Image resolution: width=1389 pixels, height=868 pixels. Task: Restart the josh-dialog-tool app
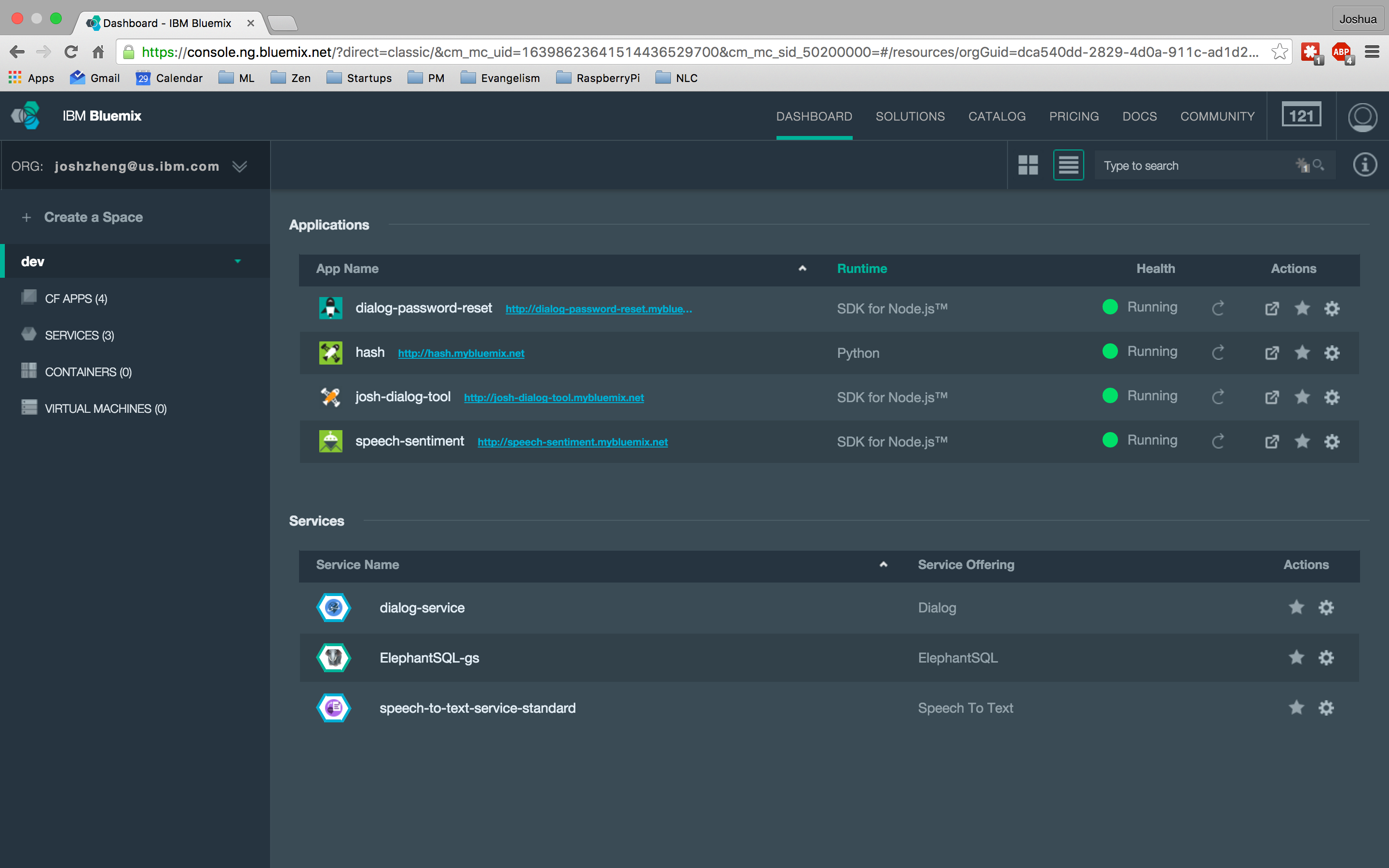1218,397
